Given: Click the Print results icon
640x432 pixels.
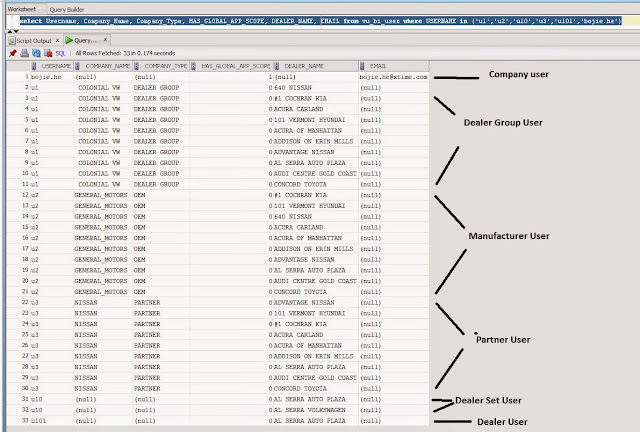Looking at the screenshot, I should coord(24,53).
